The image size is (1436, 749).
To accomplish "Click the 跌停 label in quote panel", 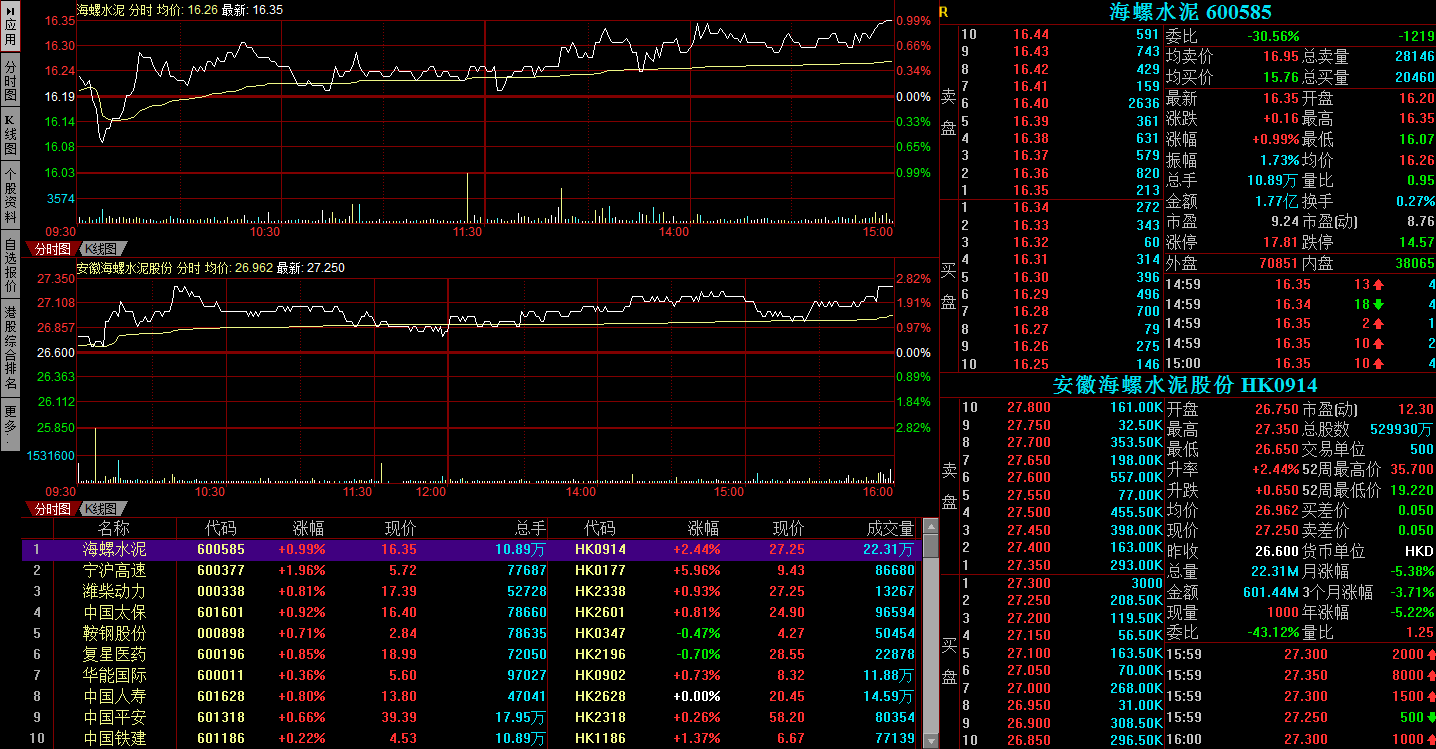I will click(x=1318, y=243).
